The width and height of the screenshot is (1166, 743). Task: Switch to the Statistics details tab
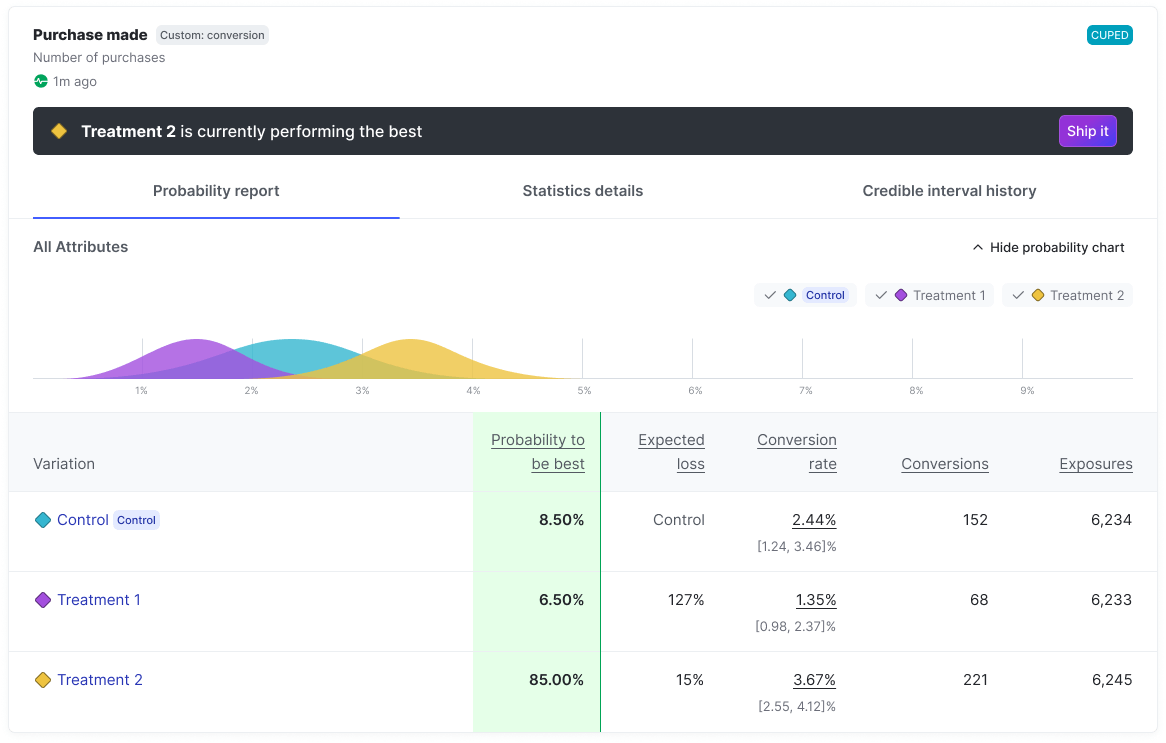(x=583, y=191)
